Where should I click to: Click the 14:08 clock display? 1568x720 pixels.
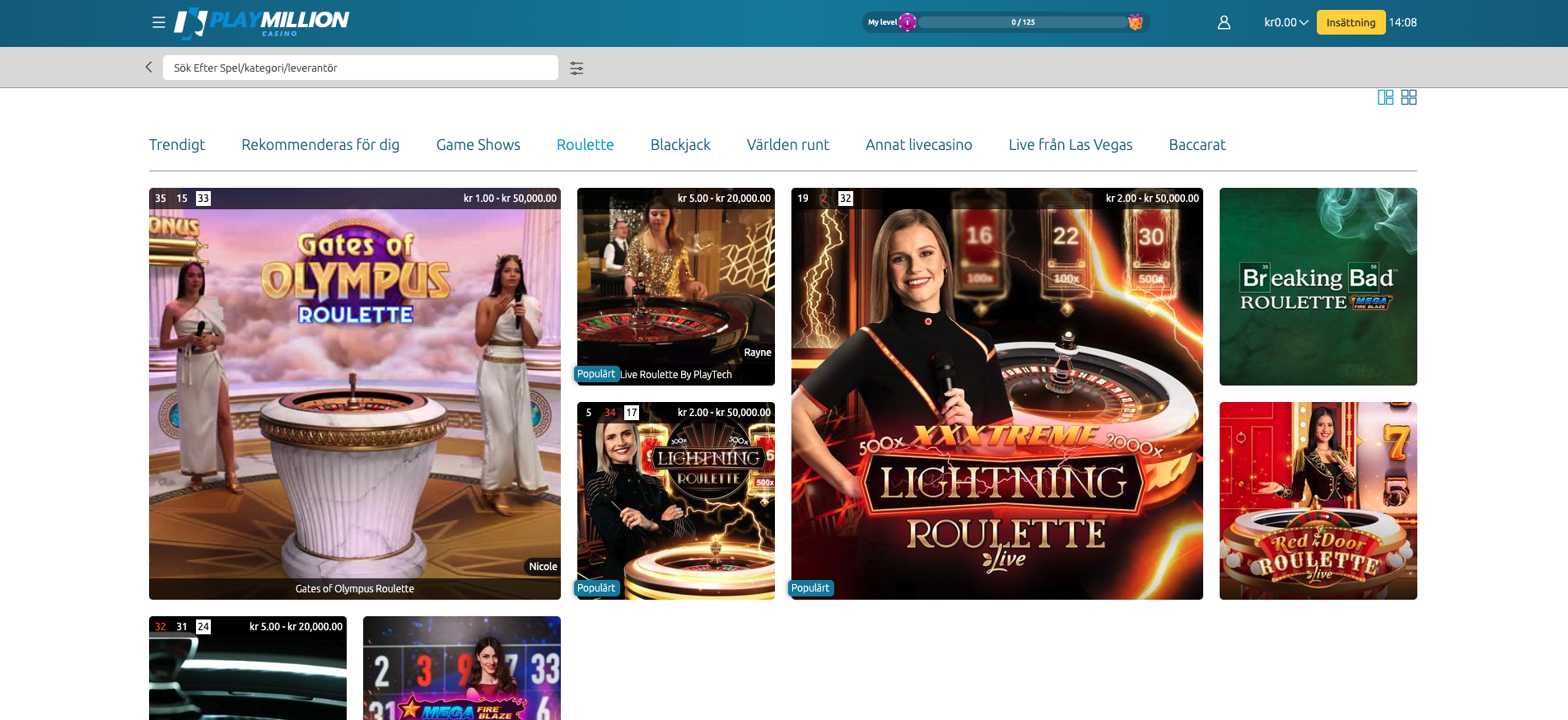coord(1402,22)
